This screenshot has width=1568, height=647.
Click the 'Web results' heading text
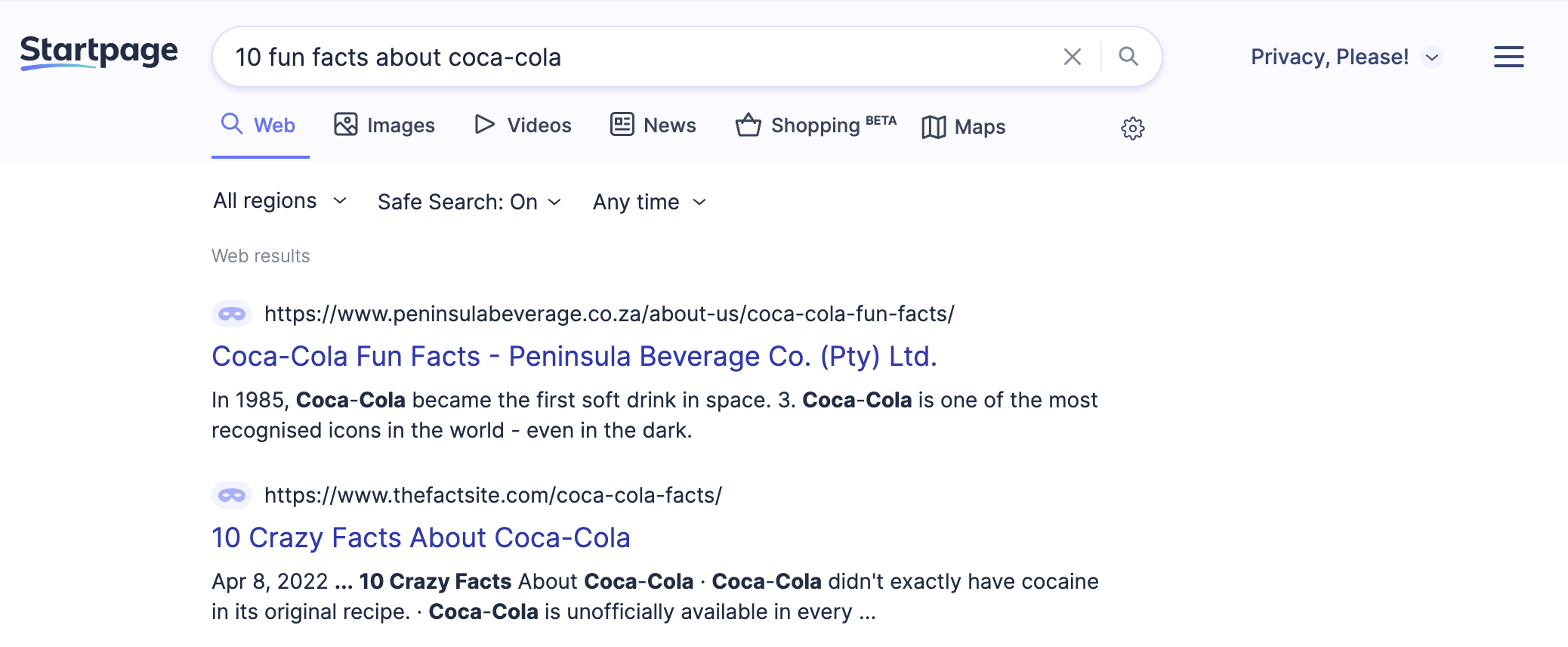261,256
